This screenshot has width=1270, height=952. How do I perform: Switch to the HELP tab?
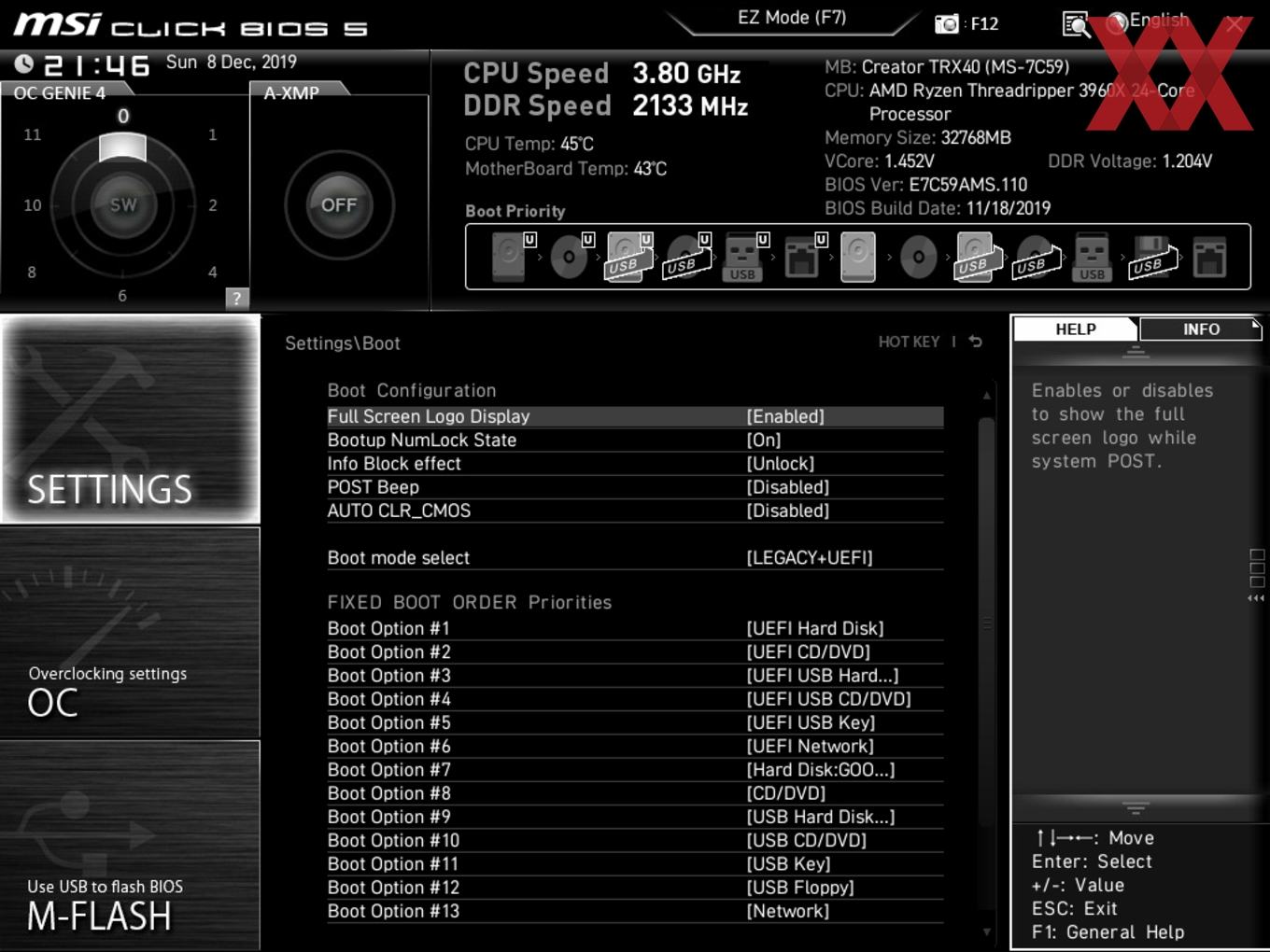tap(1076, 329)
